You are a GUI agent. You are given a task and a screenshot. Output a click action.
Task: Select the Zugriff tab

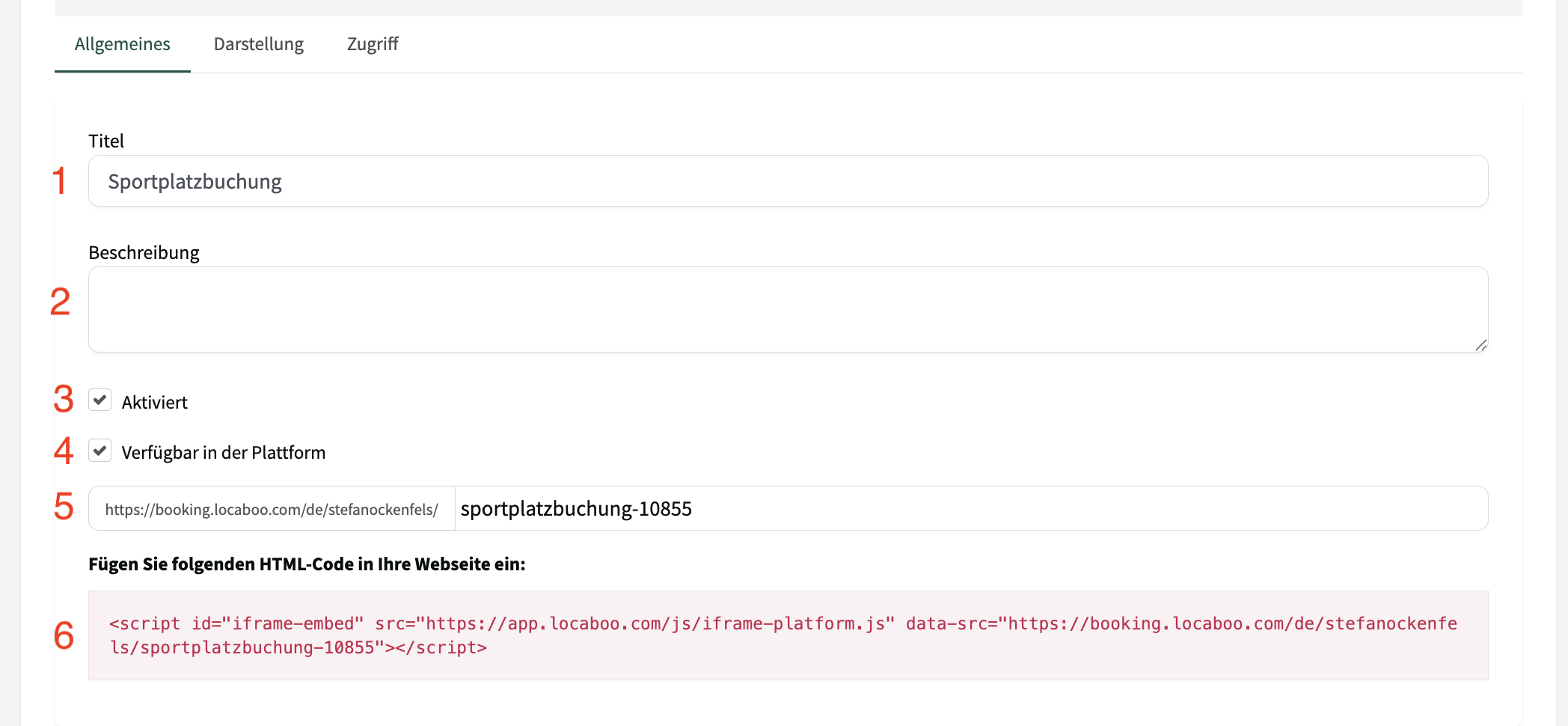coord(373,44)
